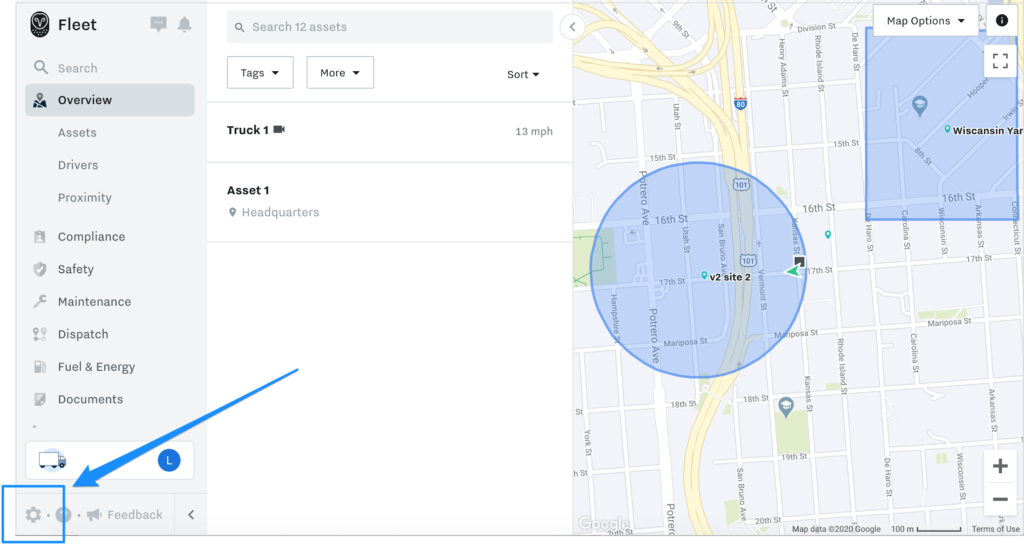Screen dimensions: 1024x544
Task: Open the chat messages icon
Action: point(158,25)
